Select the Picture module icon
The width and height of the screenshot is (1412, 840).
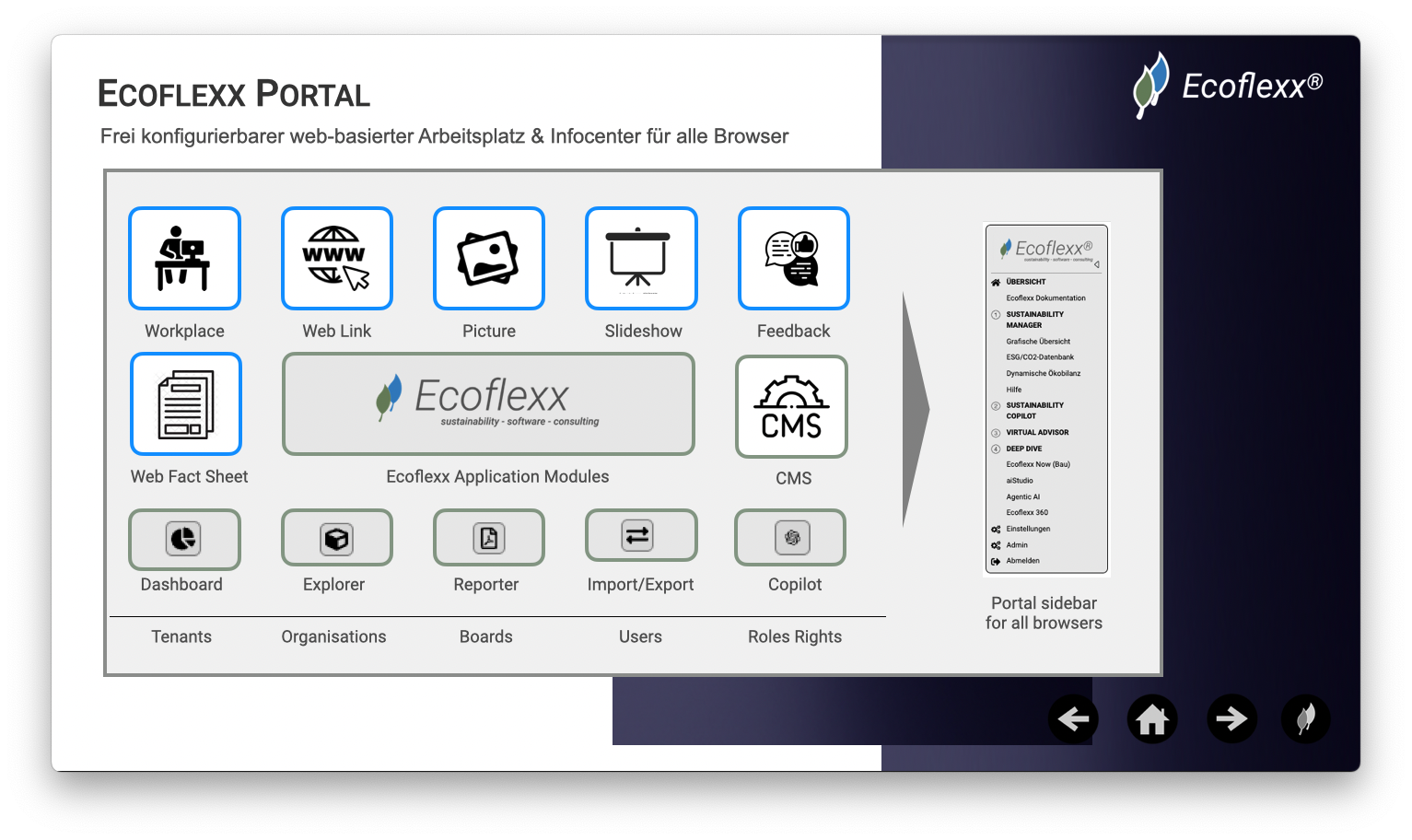point(489,258)
